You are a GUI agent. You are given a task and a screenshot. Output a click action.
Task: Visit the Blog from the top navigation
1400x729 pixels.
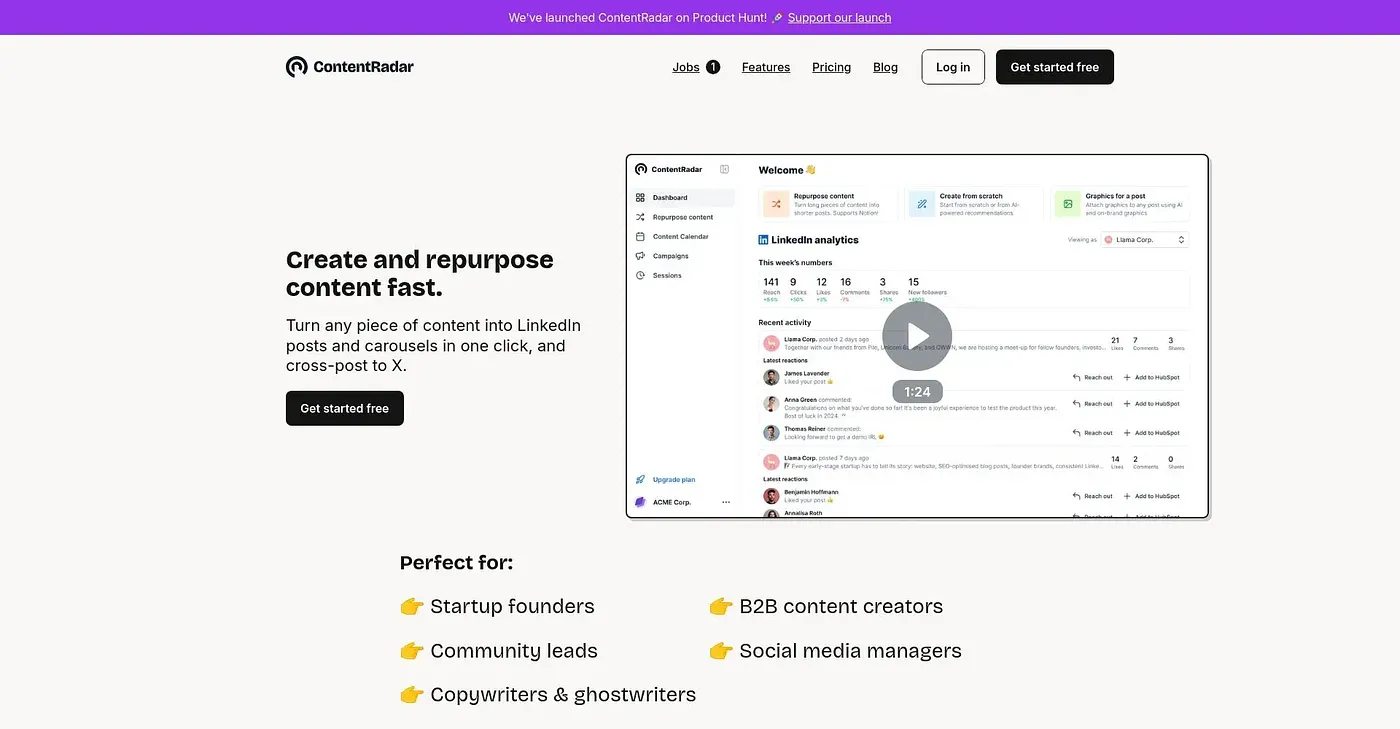click(x=885, y=67)
